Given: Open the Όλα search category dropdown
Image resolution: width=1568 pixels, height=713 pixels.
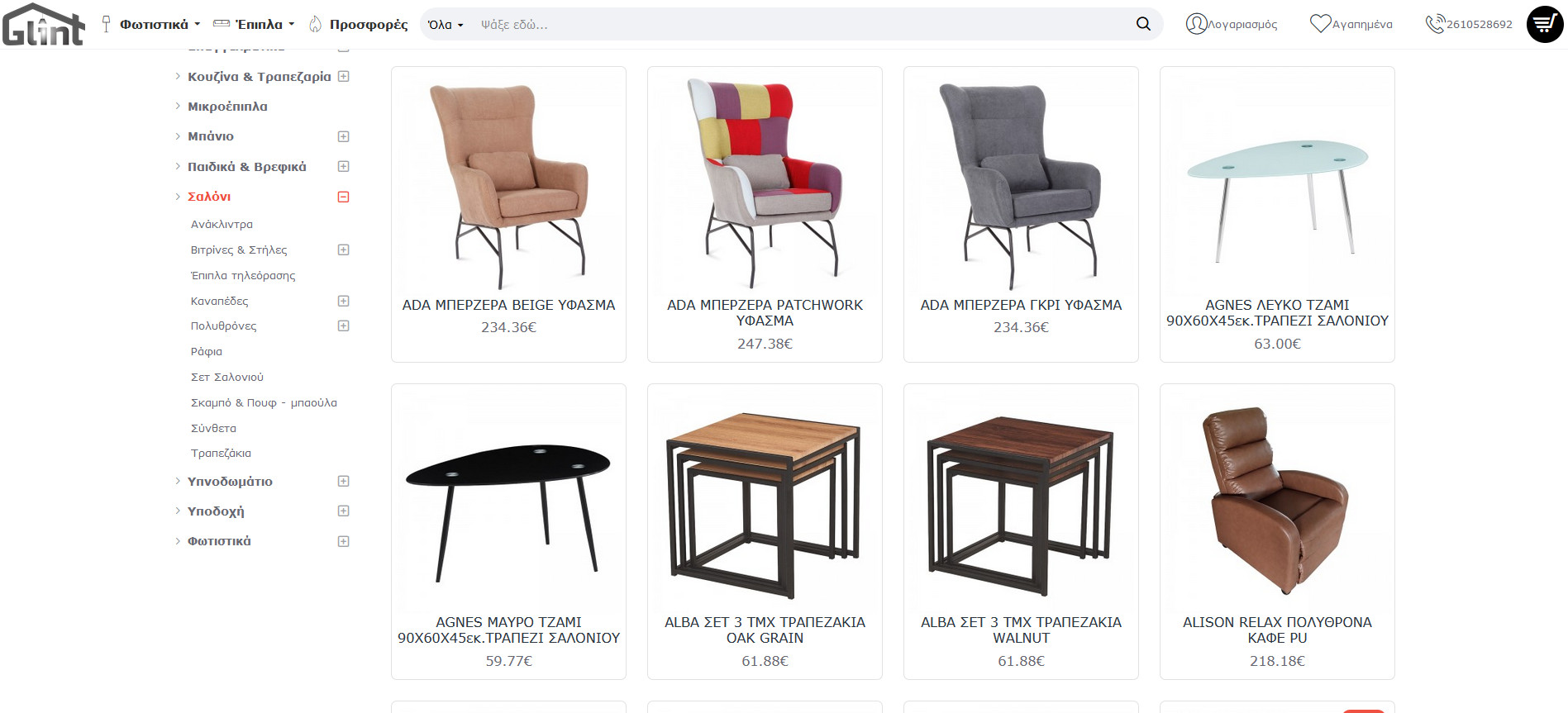Looking at the screenshot, I should coord(446,25).
